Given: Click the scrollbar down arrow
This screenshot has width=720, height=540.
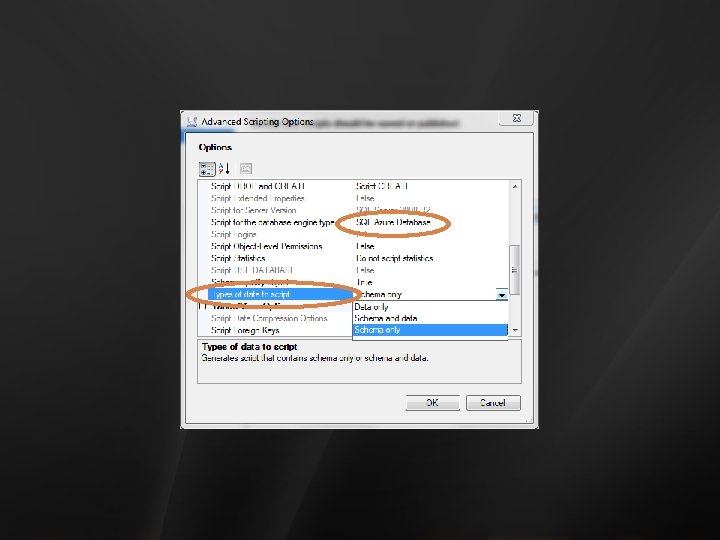Looking at the screenshot, I should tap(515, 330).
